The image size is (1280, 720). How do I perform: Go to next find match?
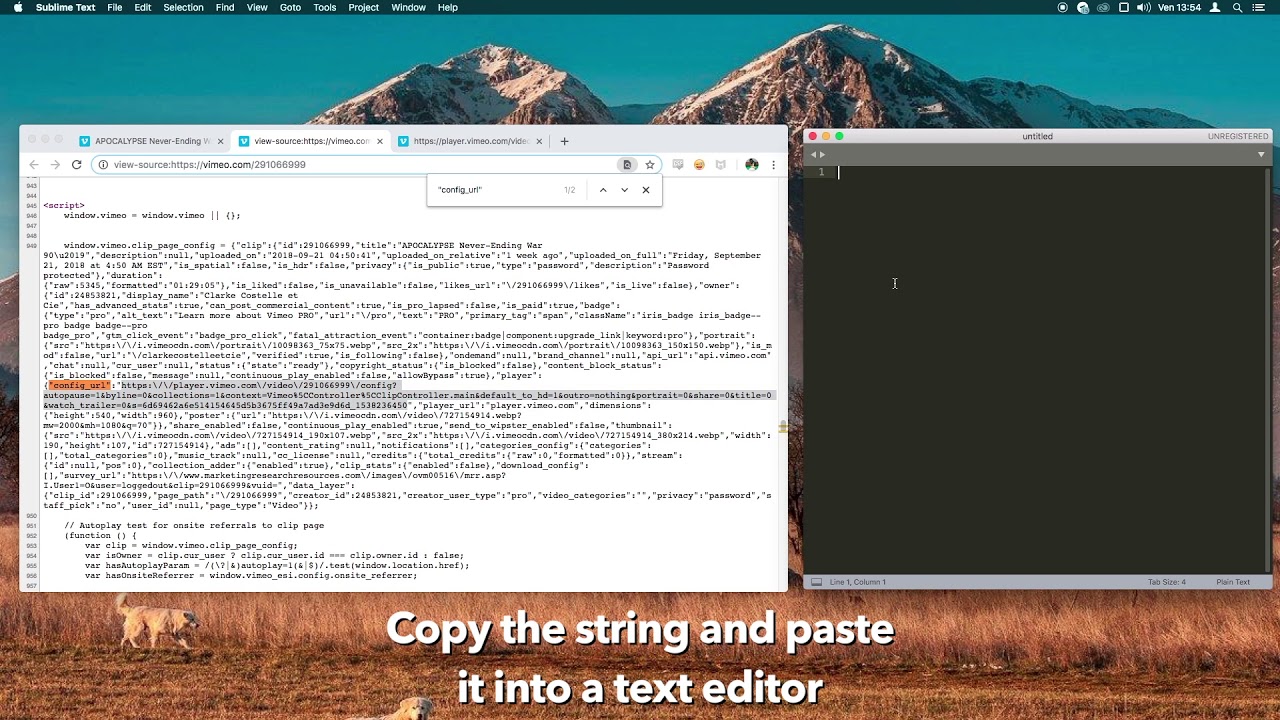(x=624, y=190)
